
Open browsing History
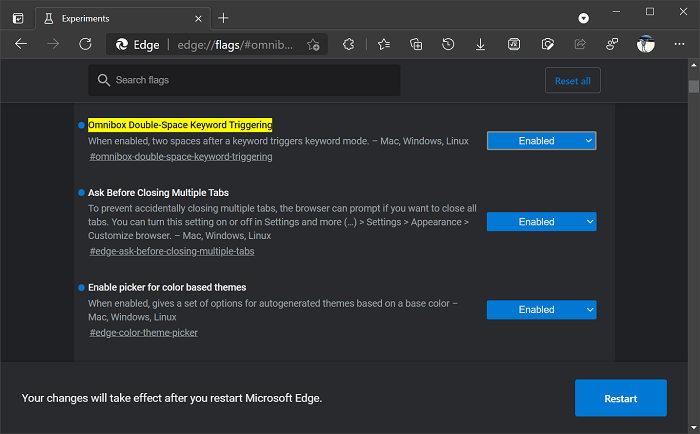point(448,44)
